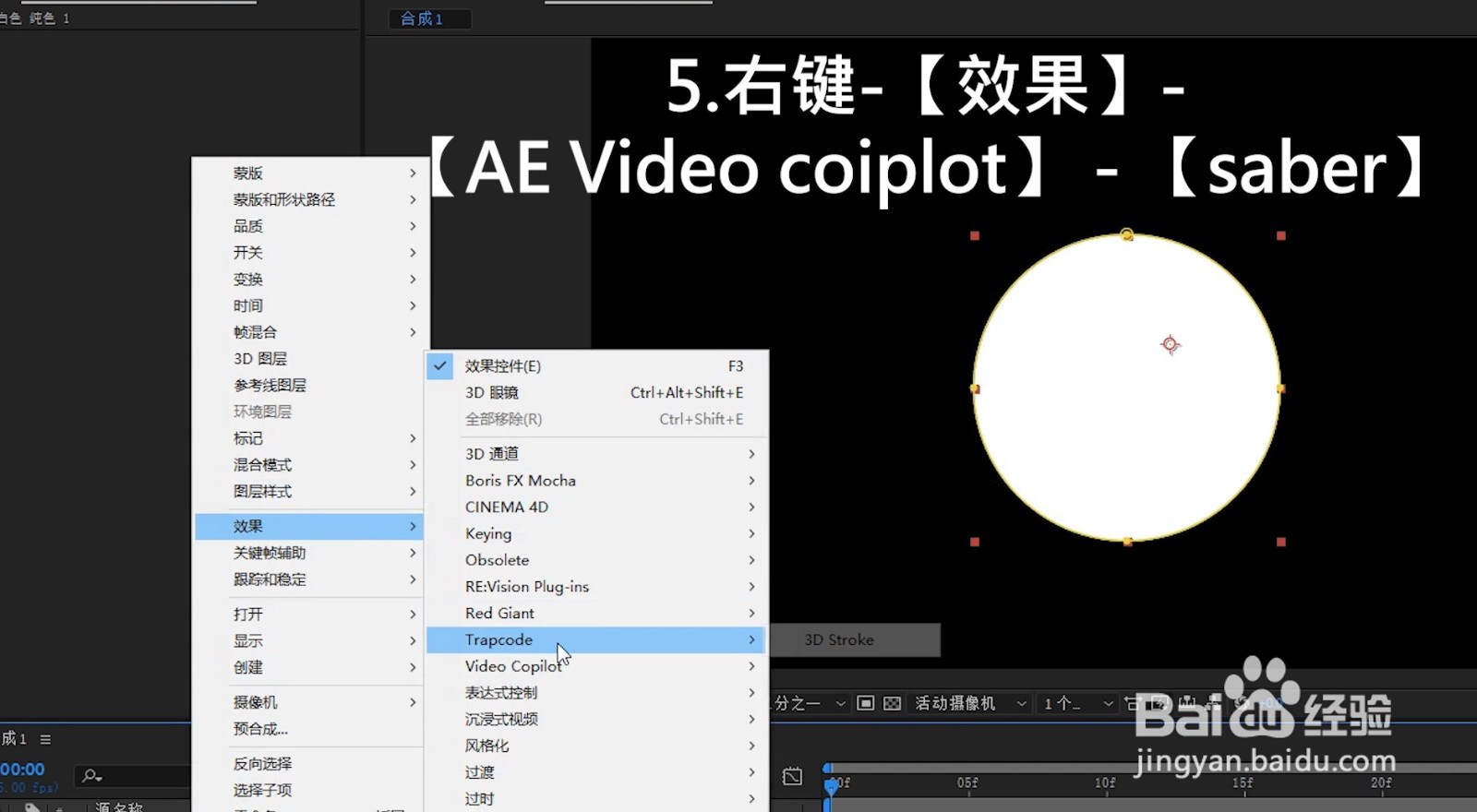Choose 反向选择 from context menu
1477x812 pixels.
[309, 764]
